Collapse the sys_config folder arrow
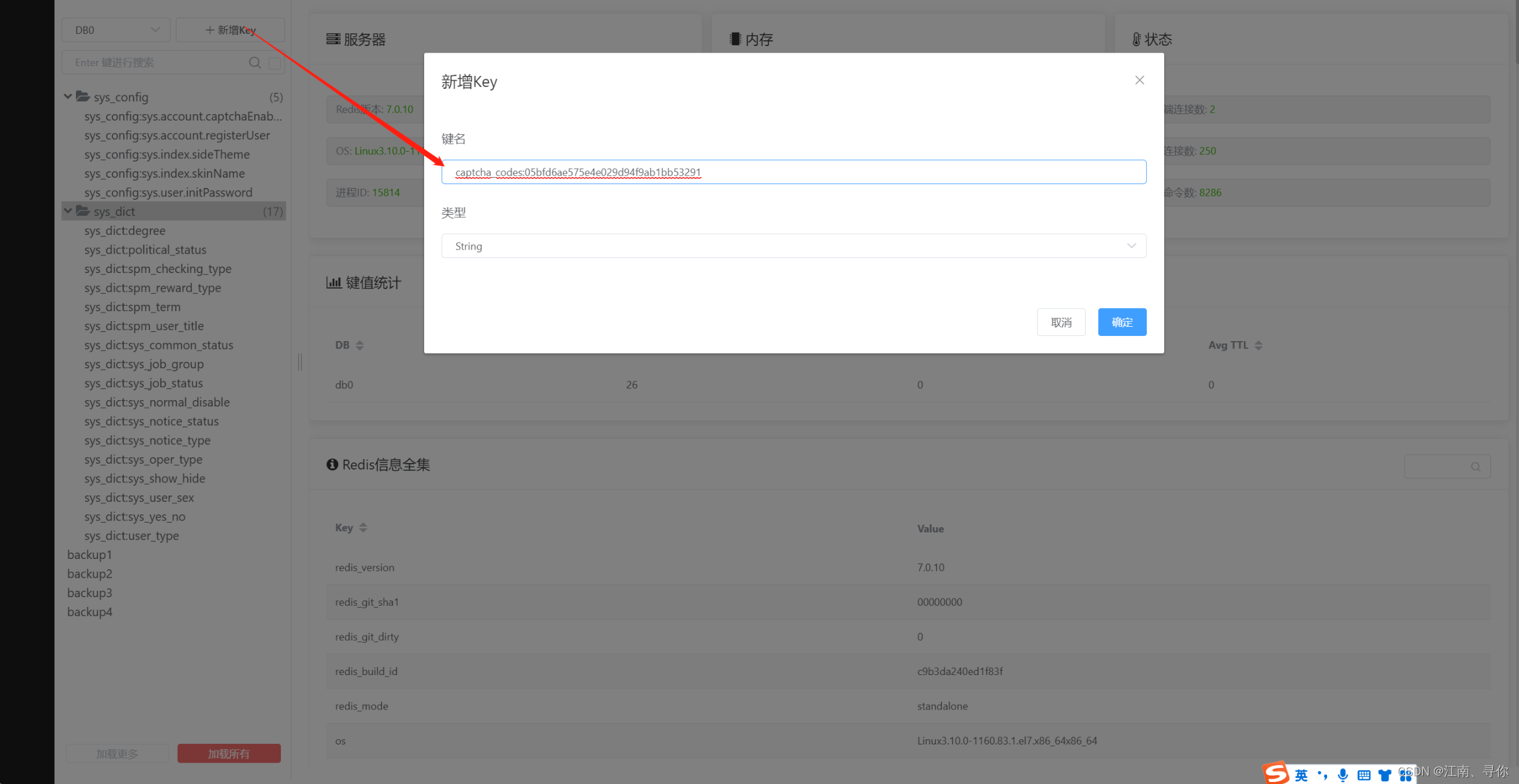Viewport: 1519px width, 784px height. click(x=67, y=97)
